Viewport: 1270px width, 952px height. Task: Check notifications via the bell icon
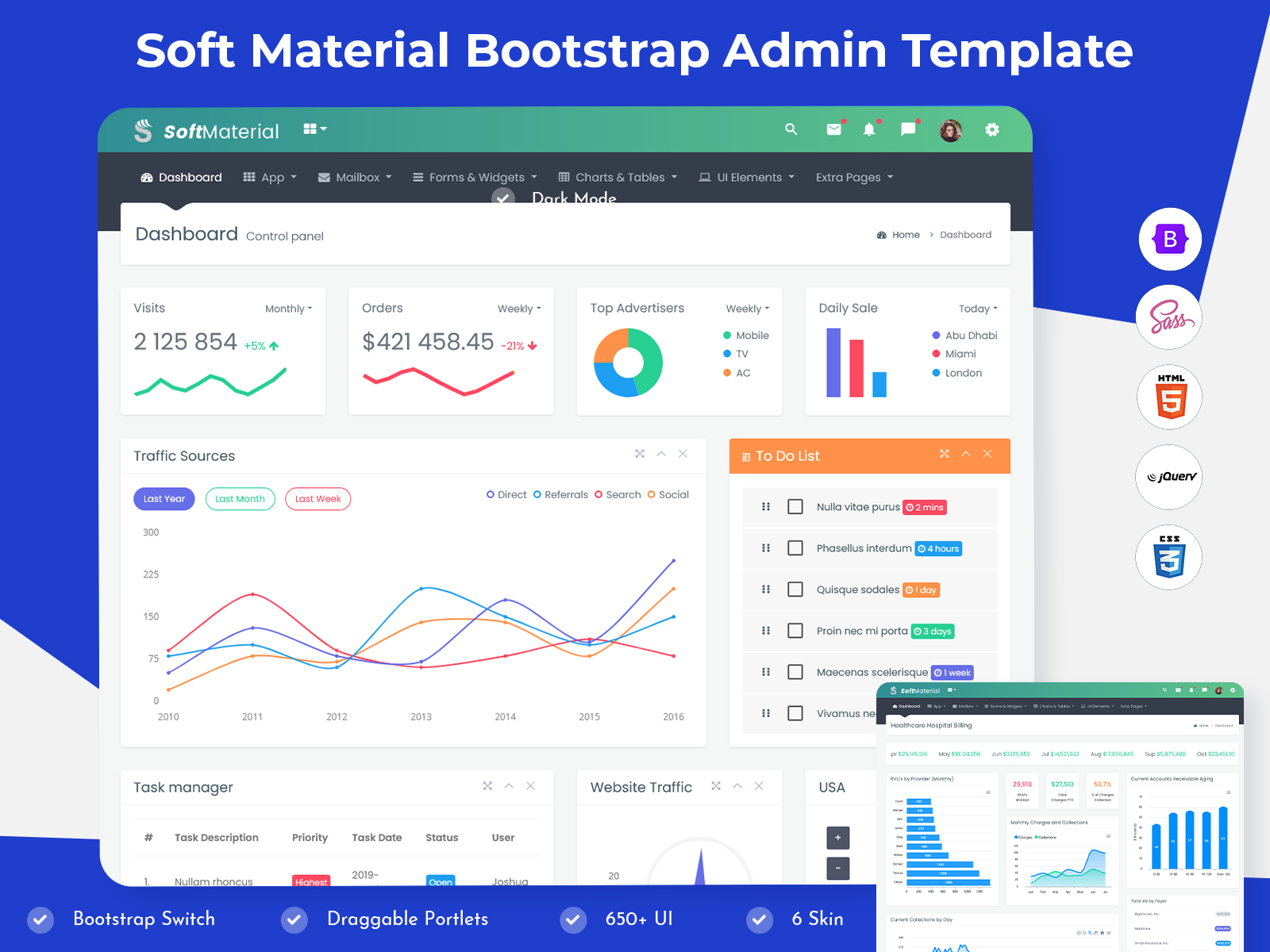870,129
